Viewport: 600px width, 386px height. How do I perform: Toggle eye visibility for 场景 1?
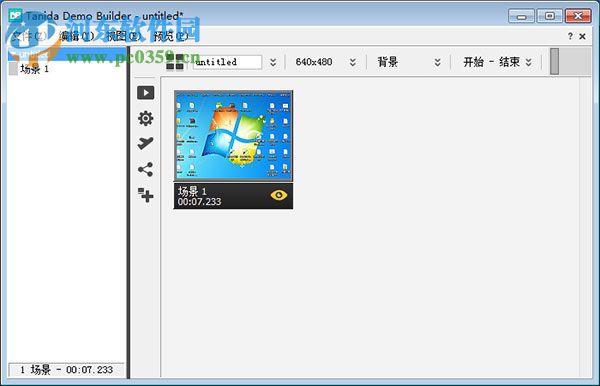279,195
